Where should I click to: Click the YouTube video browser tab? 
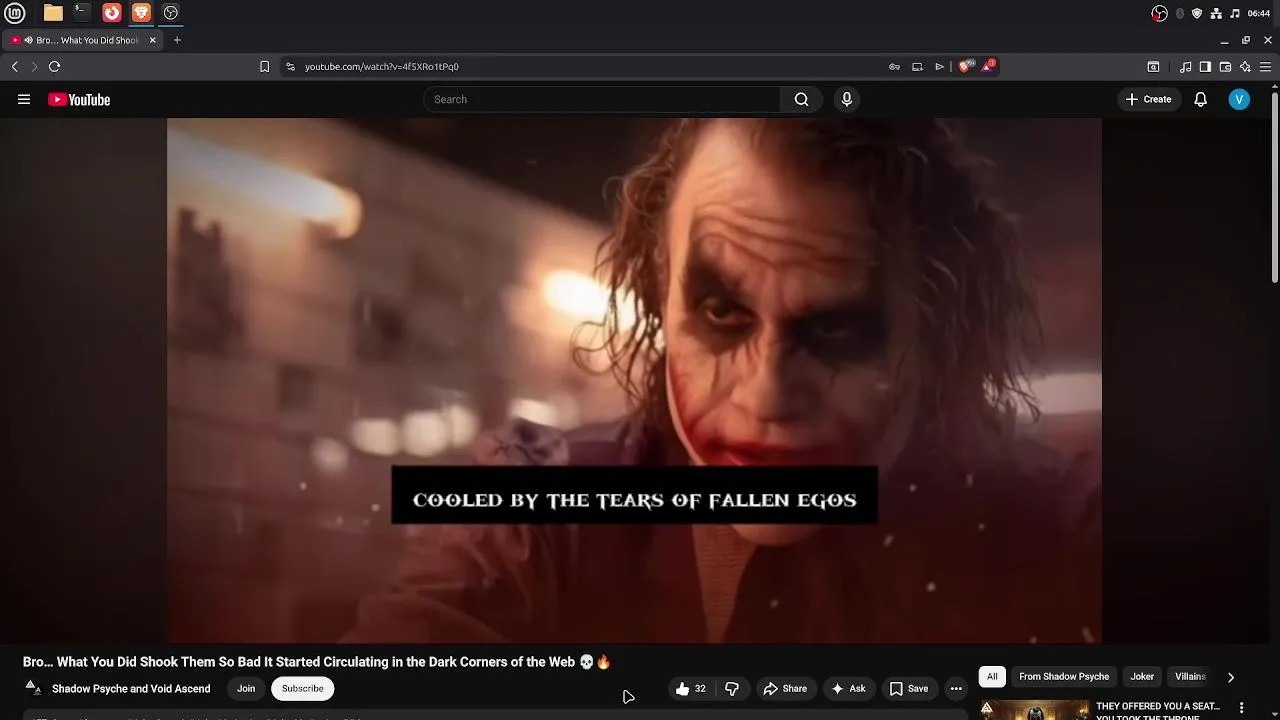(83, 40)
